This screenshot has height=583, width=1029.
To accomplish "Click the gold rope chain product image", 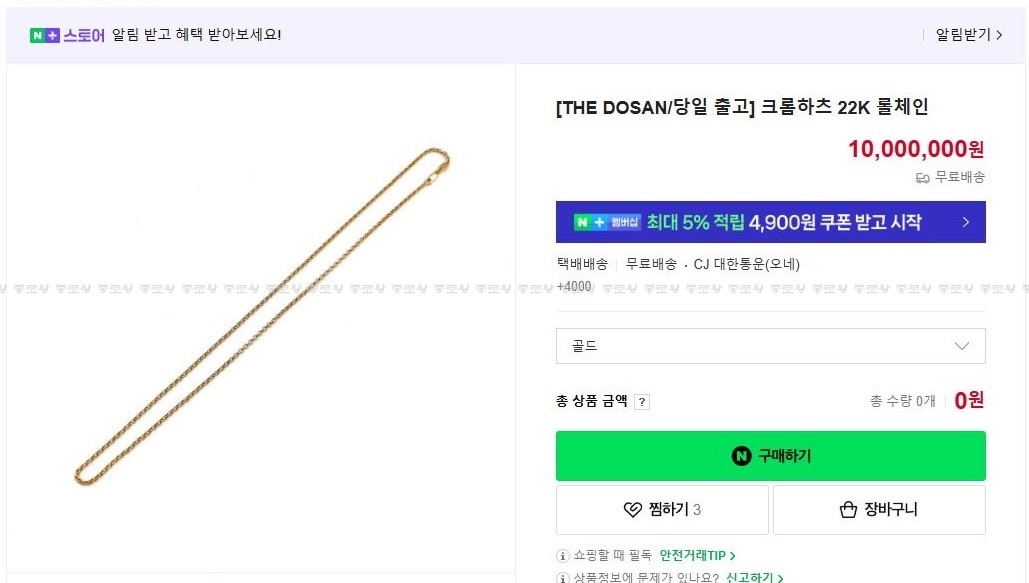I will 262,318.
